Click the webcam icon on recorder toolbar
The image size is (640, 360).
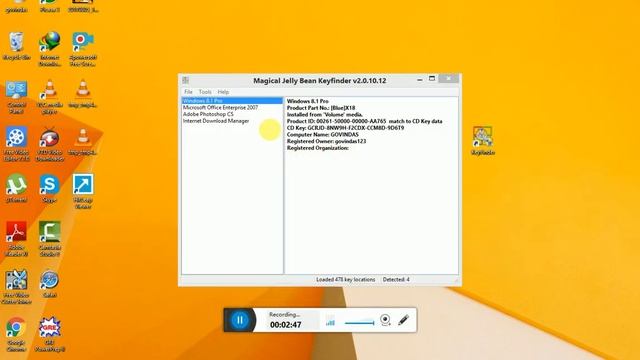[385, 320]
